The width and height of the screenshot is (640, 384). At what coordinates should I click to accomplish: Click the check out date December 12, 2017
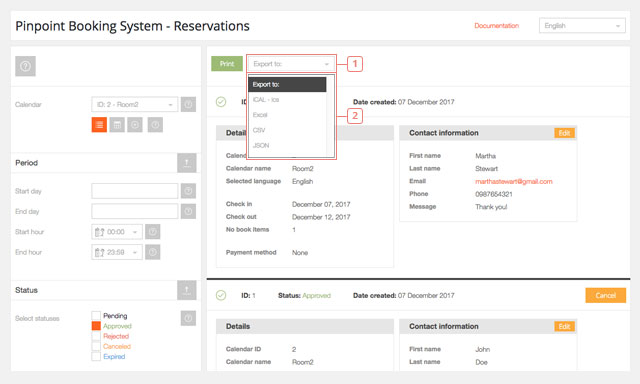[321, 217]
